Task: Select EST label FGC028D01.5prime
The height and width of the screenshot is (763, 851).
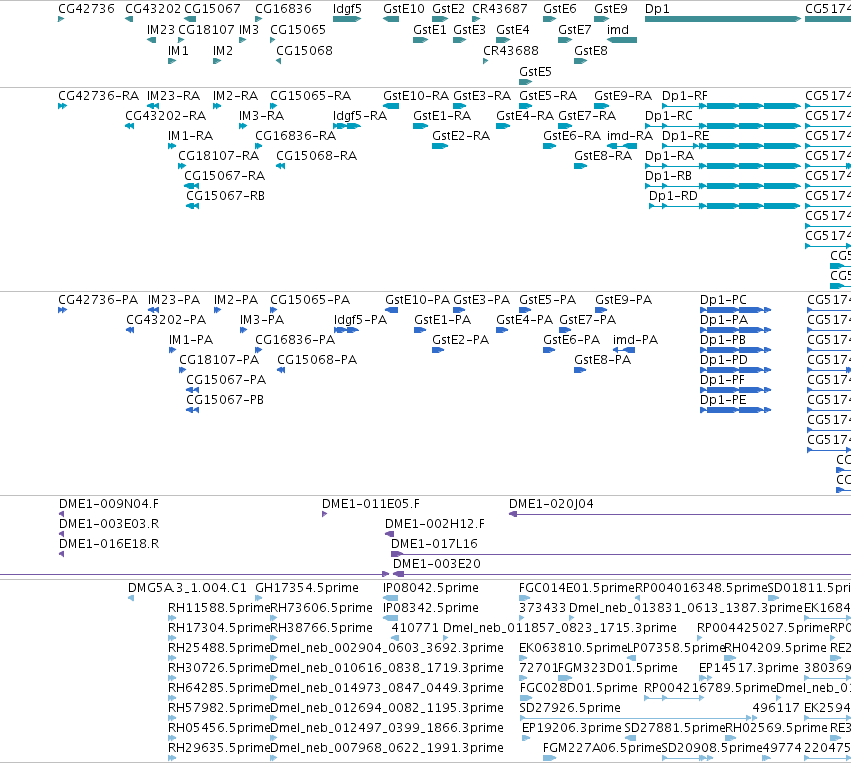Action: pos(579,688)
